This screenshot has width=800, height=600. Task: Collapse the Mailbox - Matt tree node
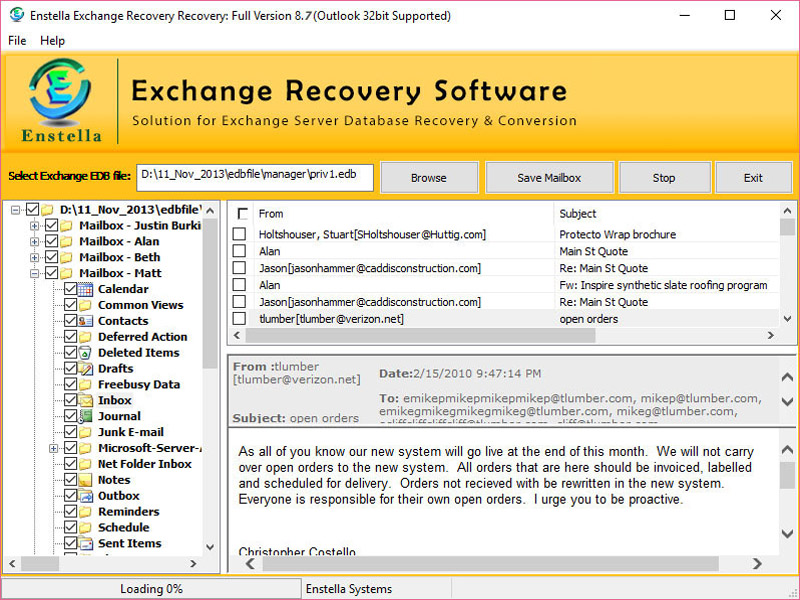(34, 273)
